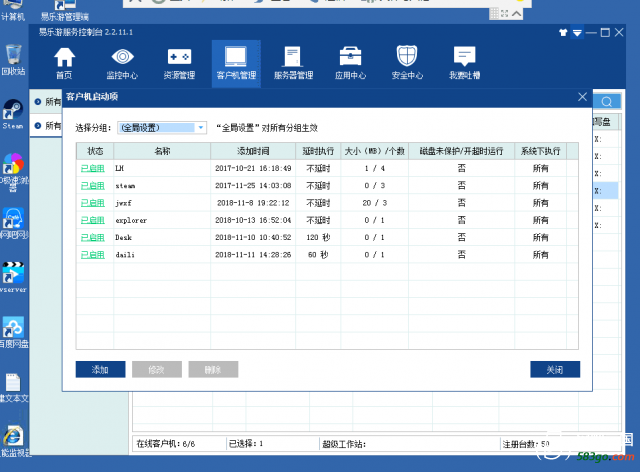Close the 客户机启动项 dialog
This screenshot has width=640, height=472.
(x=582, y=97)
